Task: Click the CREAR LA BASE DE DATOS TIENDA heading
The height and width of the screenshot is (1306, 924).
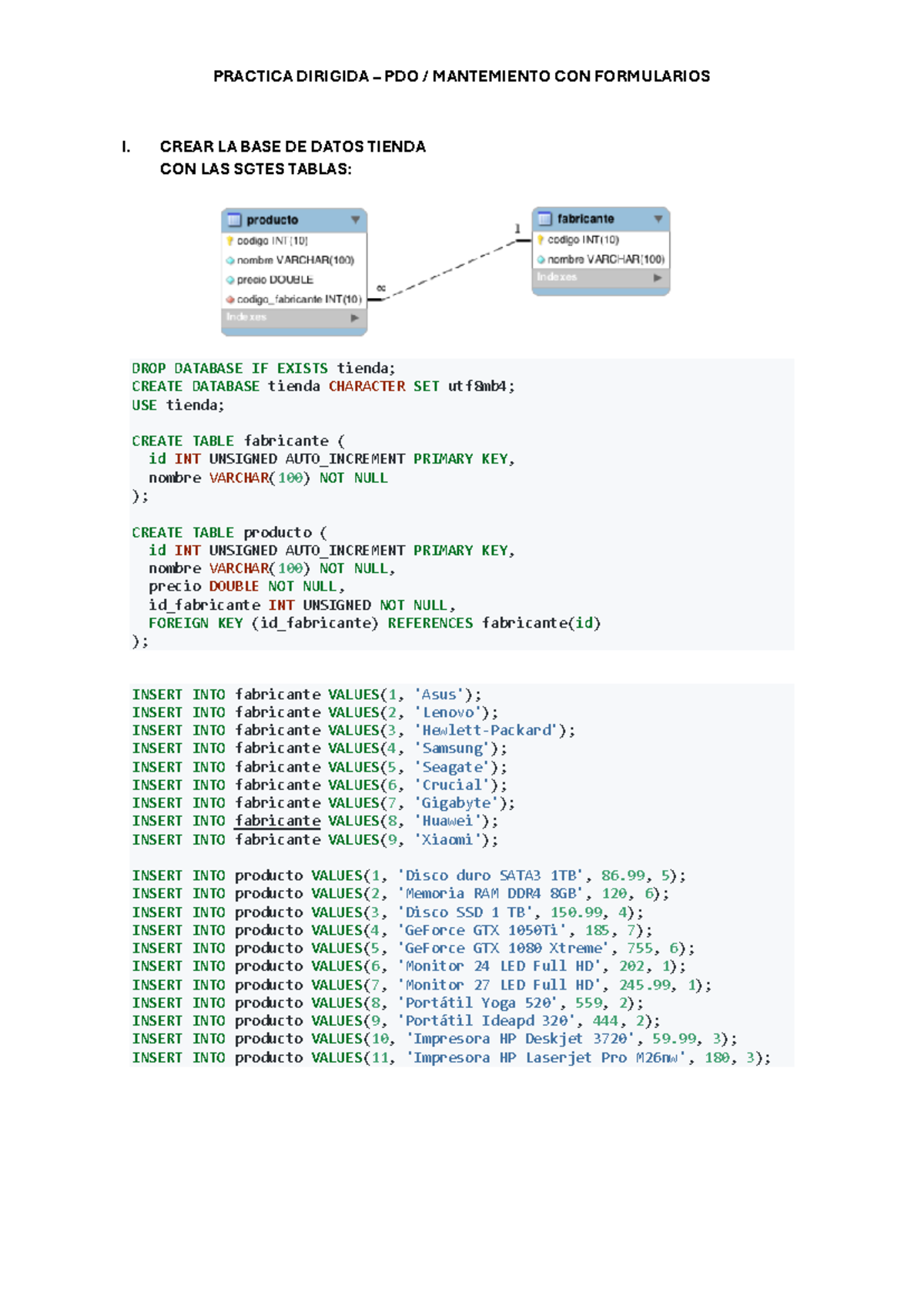Action: 293,146
